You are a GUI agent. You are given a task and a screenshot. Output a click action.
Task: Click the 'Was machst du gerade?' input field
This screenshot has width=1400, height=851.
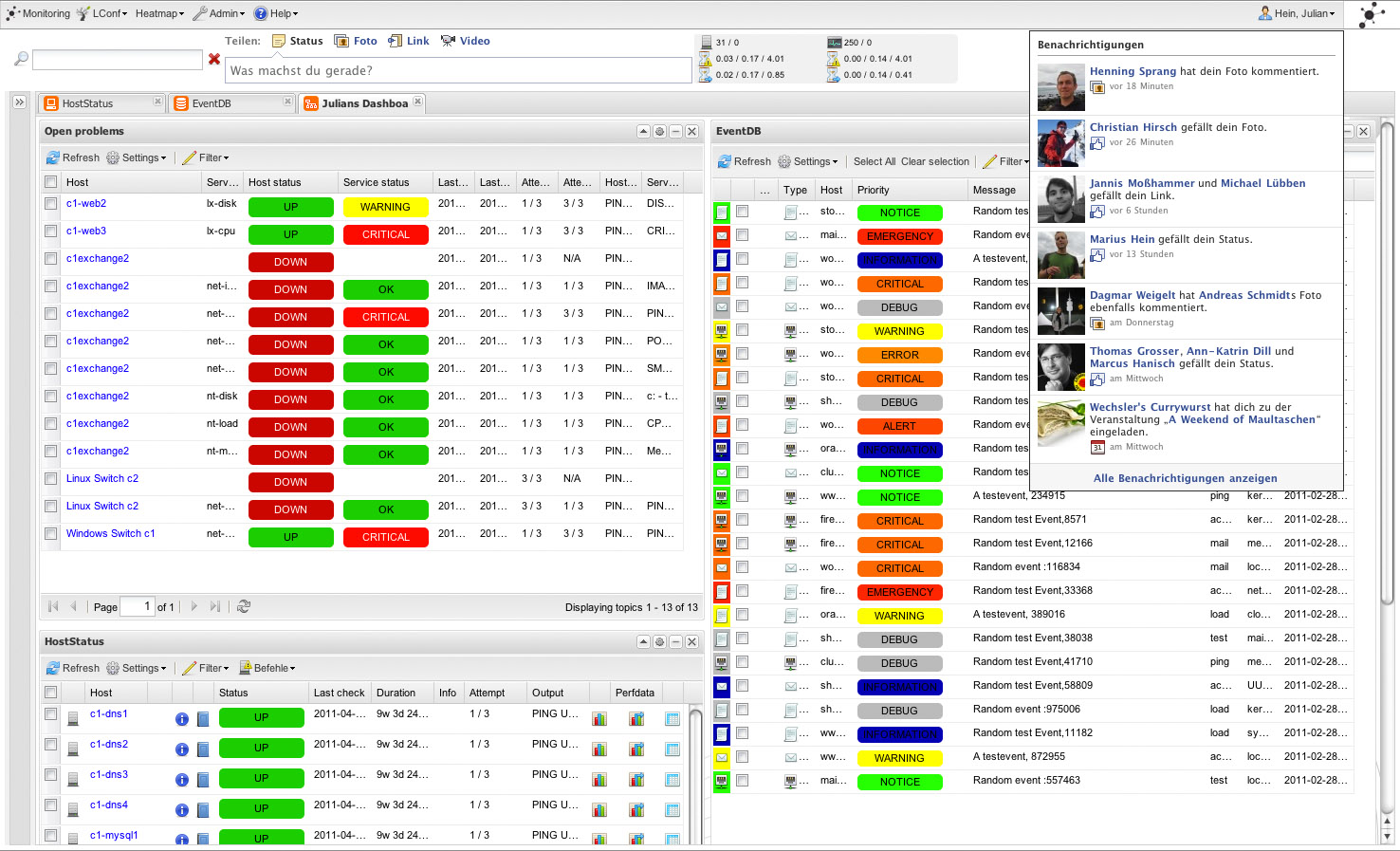click(459, 70)
